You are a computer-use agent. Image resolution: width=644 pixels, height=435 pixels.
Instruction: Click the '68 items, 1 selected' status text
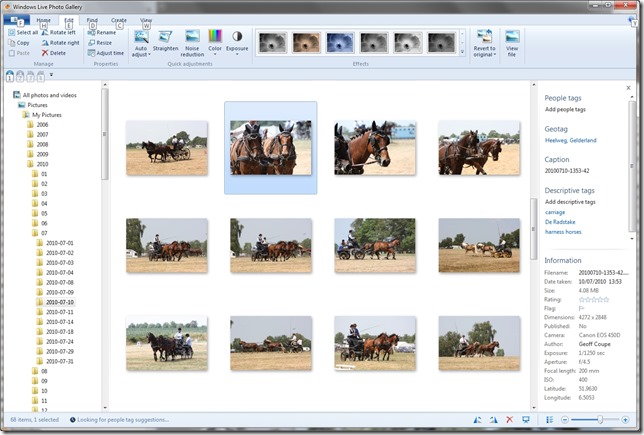[x=34, y=420]
